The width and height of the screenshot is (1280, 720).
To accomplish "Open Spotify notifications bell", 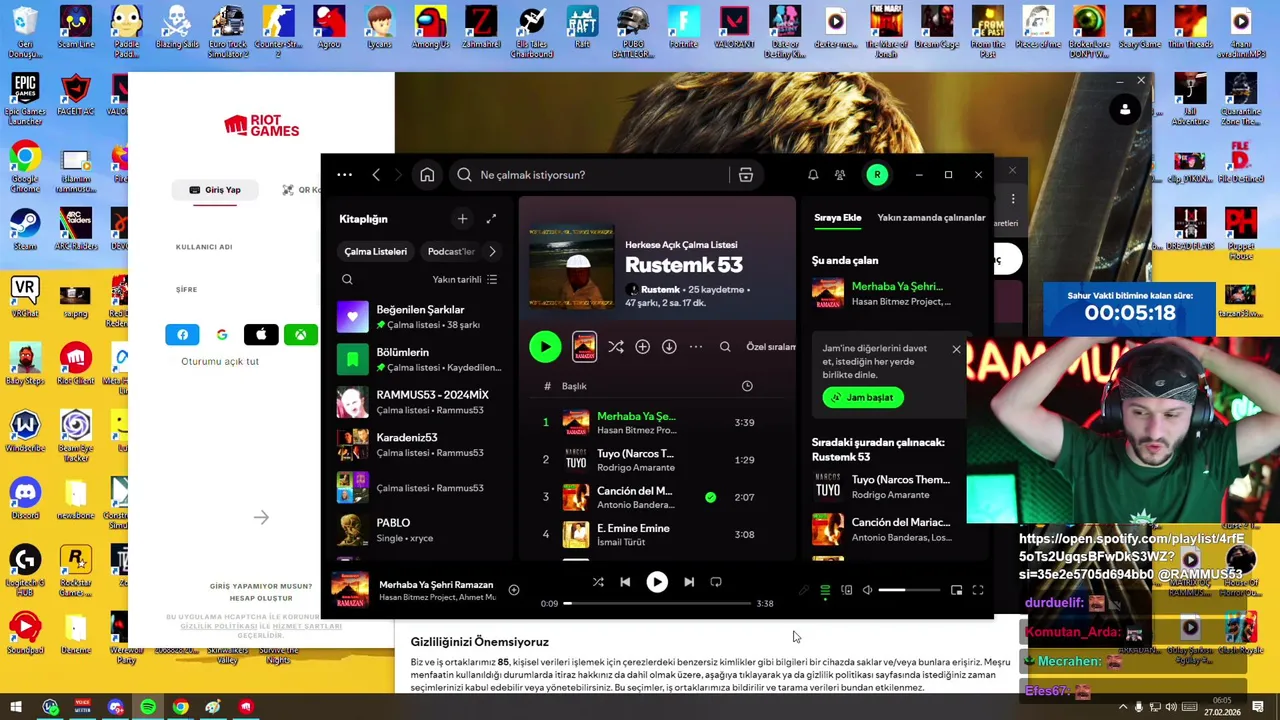I will click(x=813, y=175).
